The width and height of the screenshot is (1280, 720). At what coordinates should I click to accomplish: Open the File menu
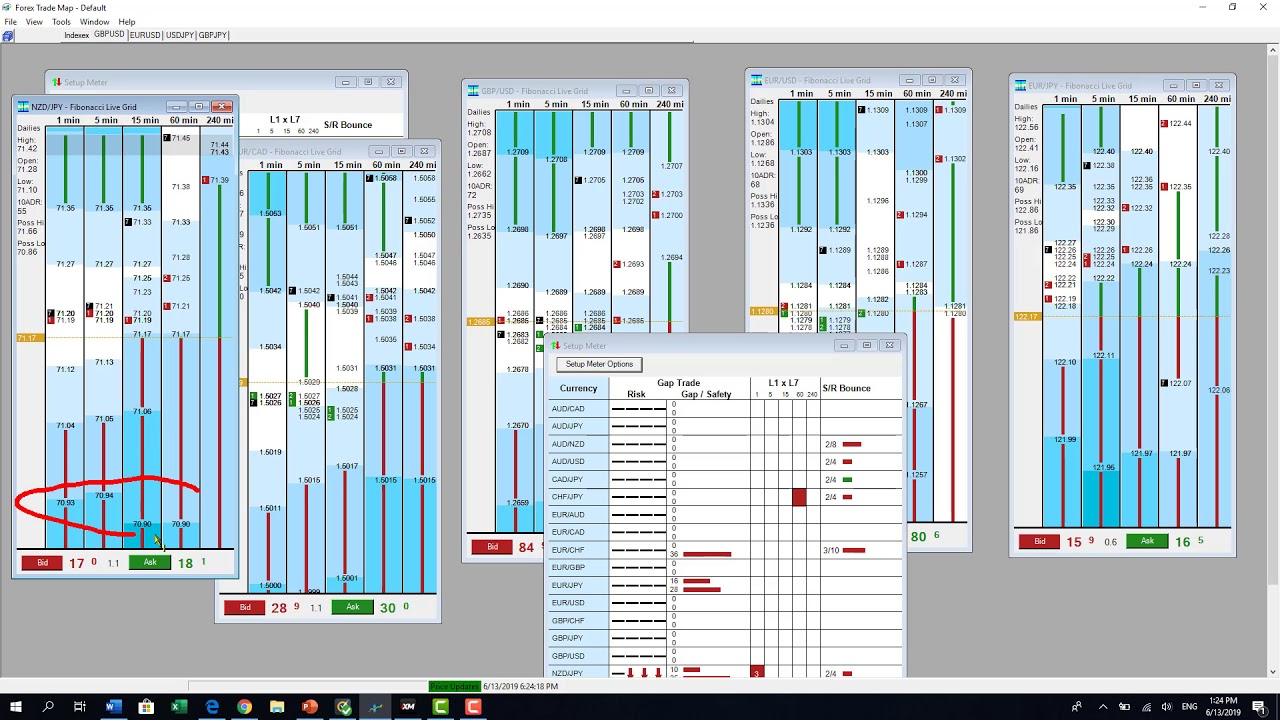point(11,21)
